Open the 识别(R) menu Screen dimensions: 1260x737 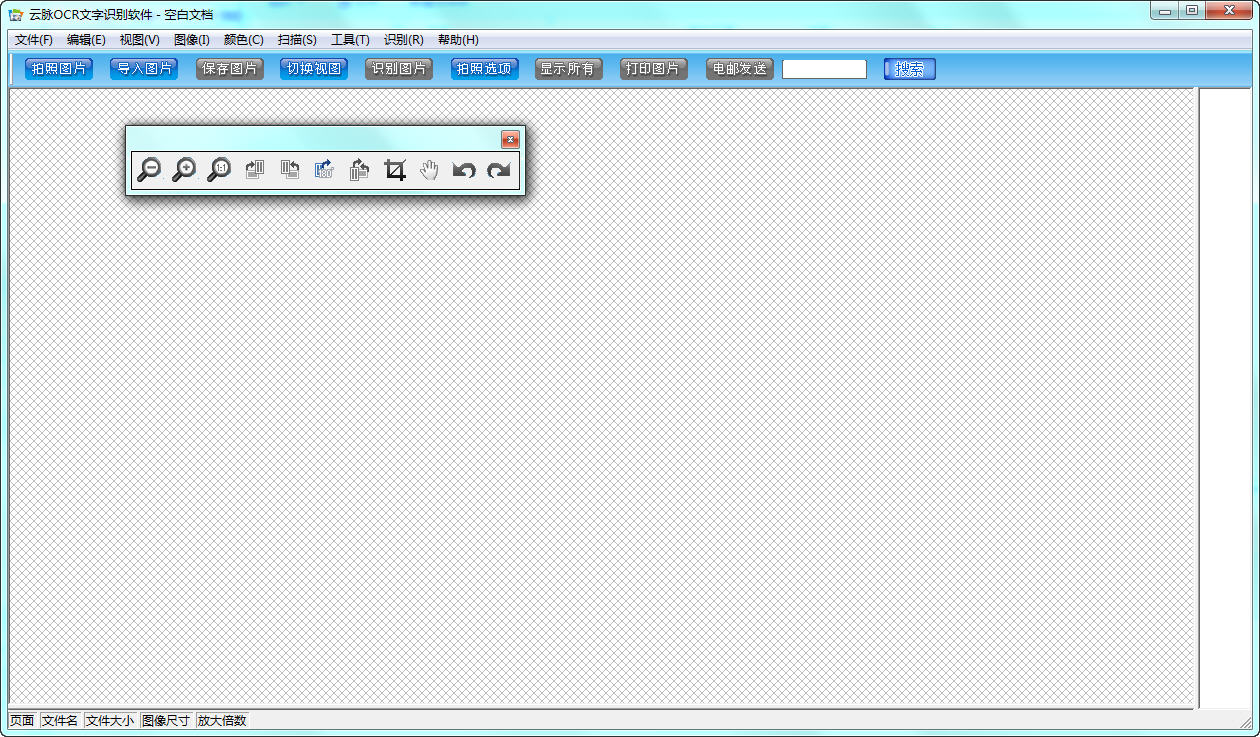coord(403,40)
